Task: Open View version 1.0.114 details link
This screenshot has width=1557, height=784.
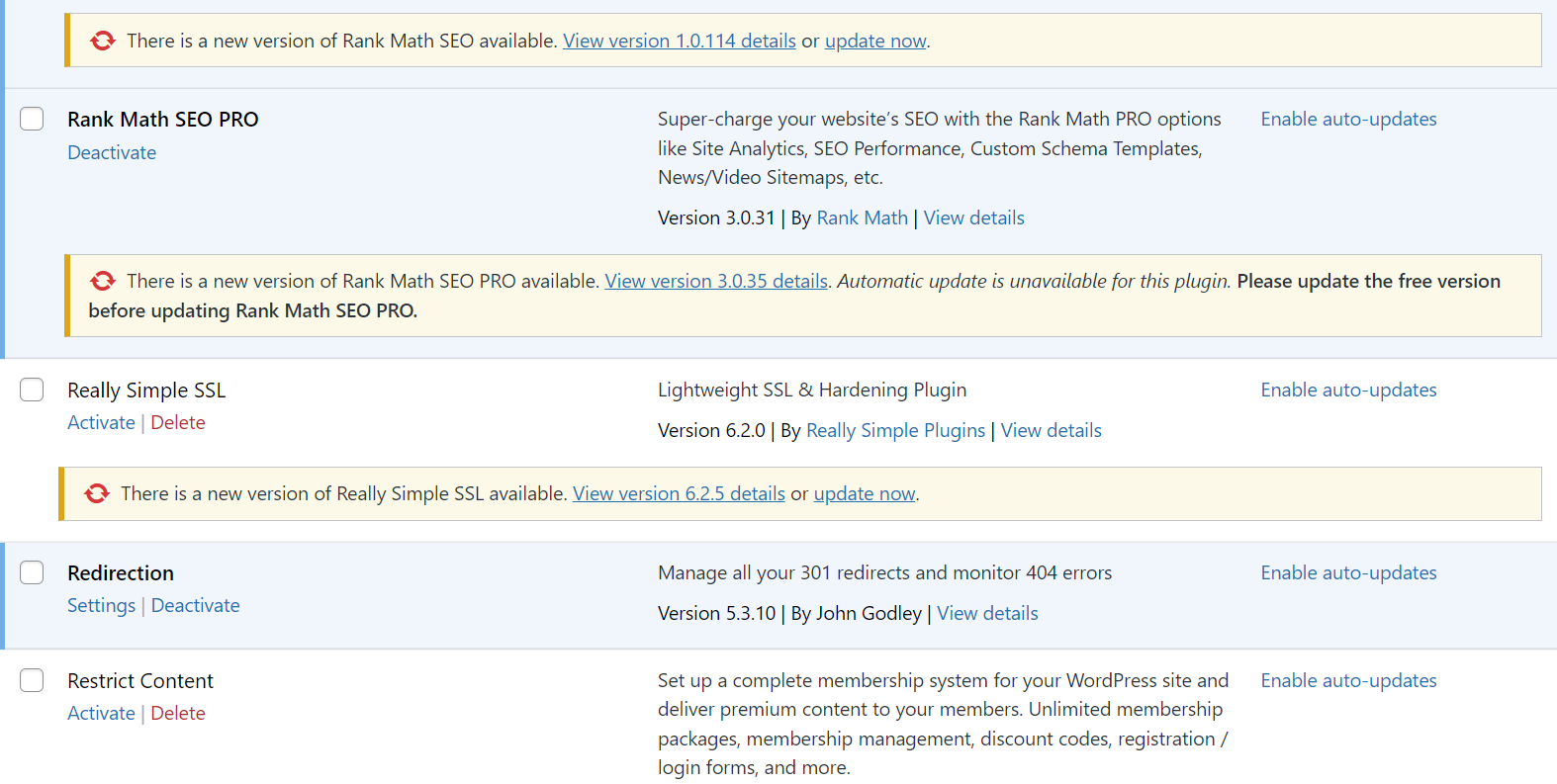Action: (680, 41)
